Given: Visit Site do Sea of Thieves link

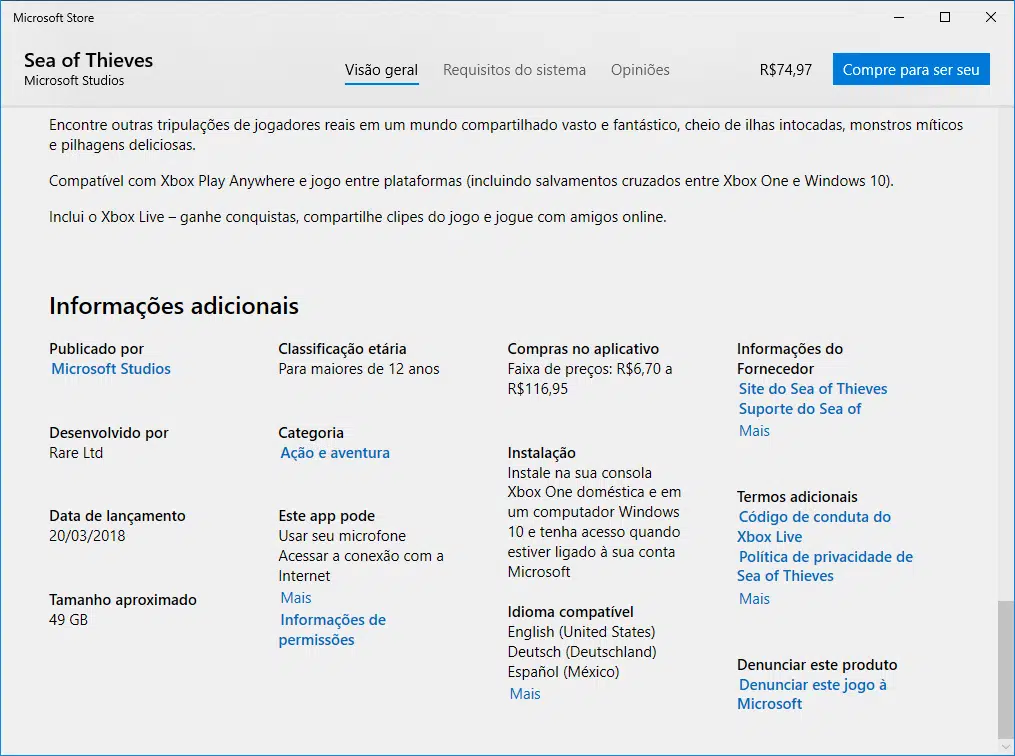Looking at the screenshot, I should (x=813, y=389).
